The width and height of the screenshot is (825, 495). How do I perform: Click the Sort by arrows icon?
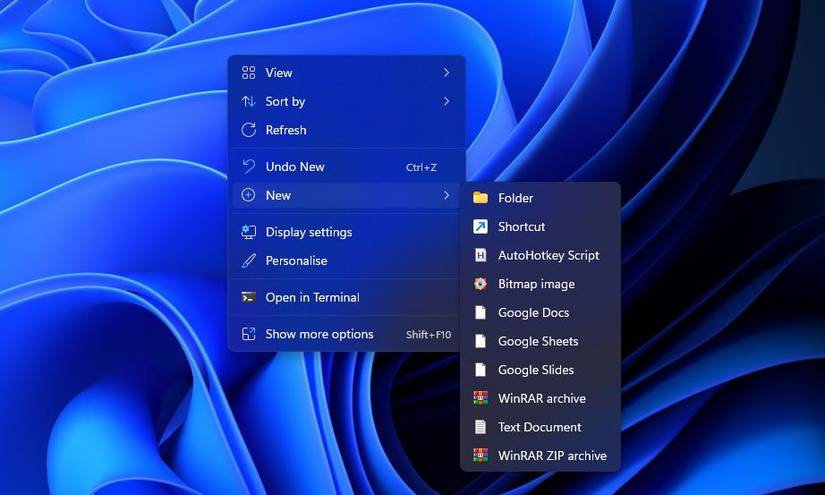[x=248, y=101]
